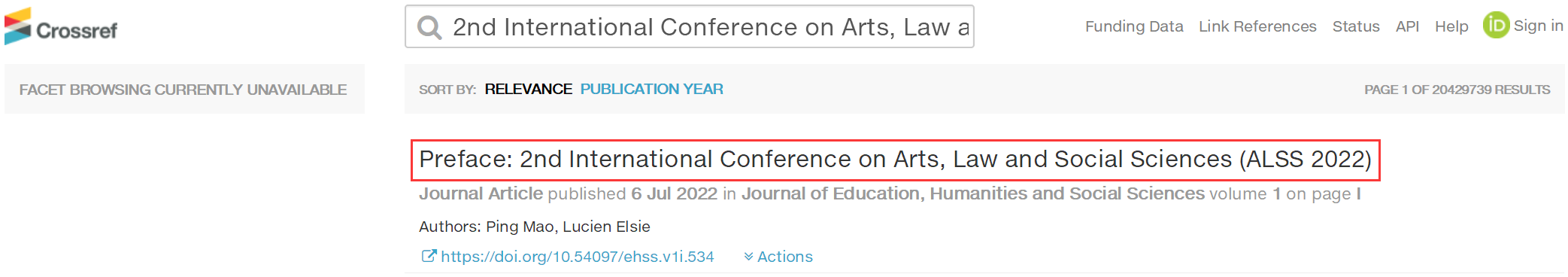Screen dimensions: 1568x277
Task: Click the facet browsing unavailable panel
Action: pyautogui.click(x=184, y=89)
